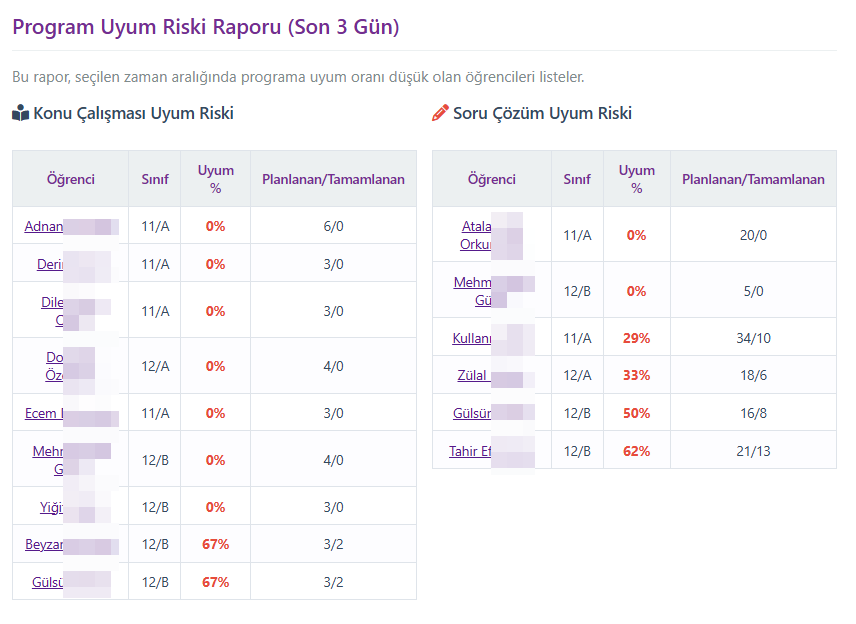
Task: Open the Zülal student link
Action: pos(472,376)
